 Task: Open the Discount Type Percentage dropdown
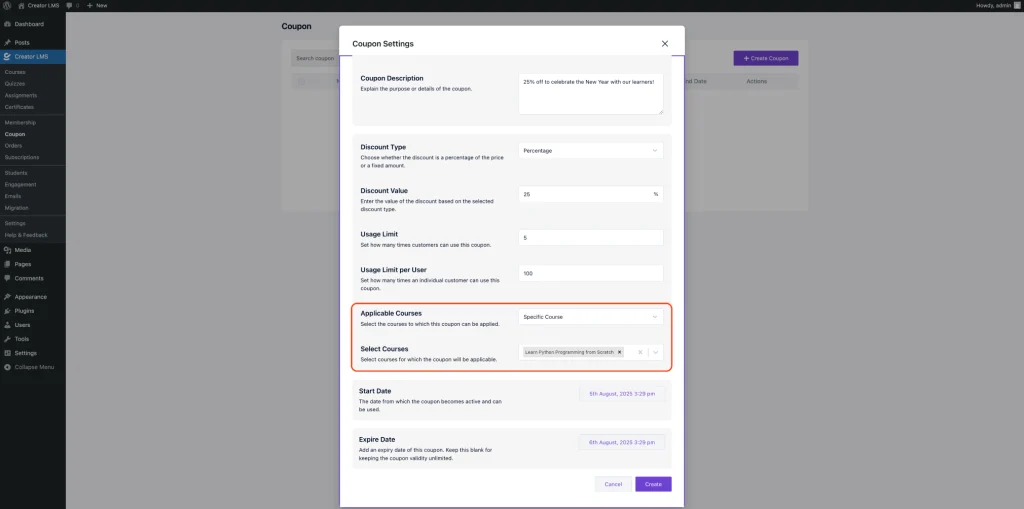coord(591,150)
